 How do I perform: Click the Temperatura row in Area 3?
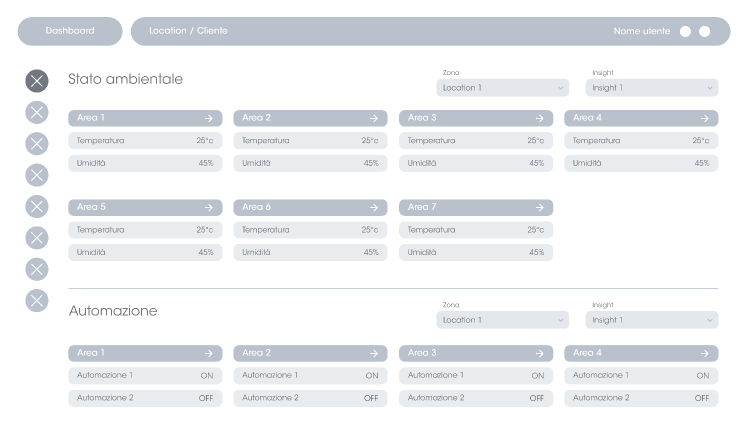(476, 141)
